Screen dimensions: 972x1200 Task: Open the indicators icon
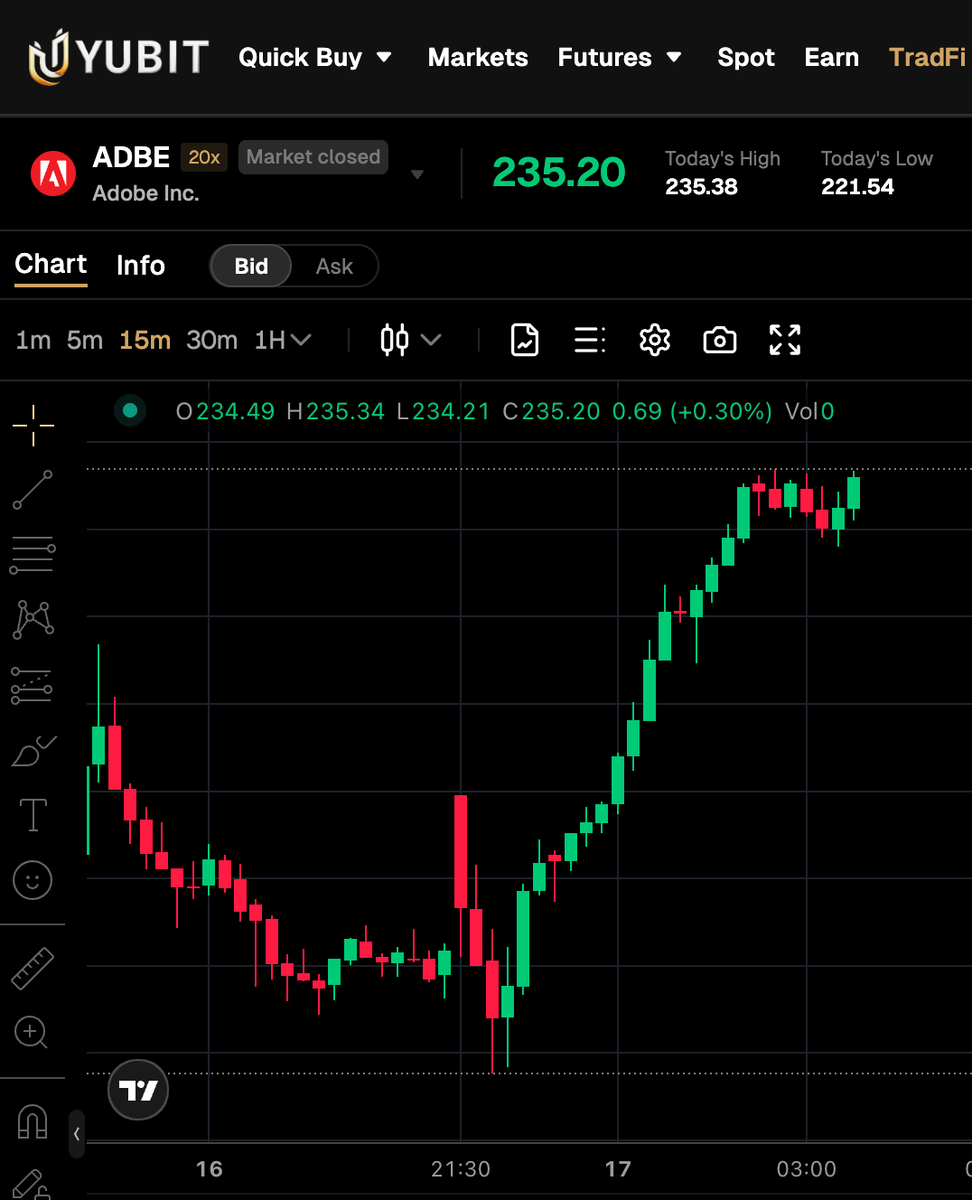pyautogui.click(x=525, y=340)
